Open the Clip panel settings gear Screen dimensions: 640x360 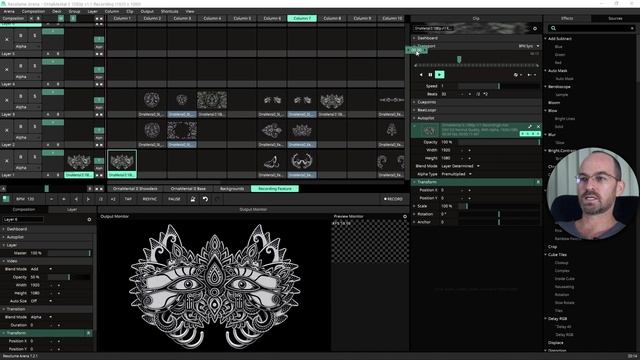pyautogui.click(x=535, y=29)
